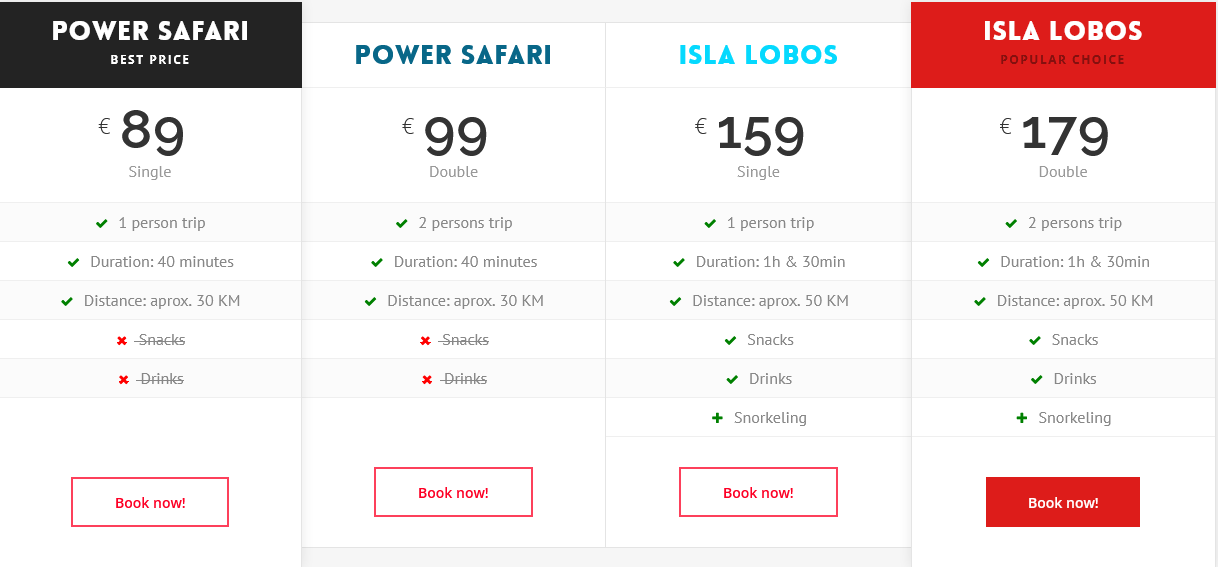Click red X icon beside Snacks in €89 plan
The height and width of the screenshot is (567, 1218).
[122, 341]
